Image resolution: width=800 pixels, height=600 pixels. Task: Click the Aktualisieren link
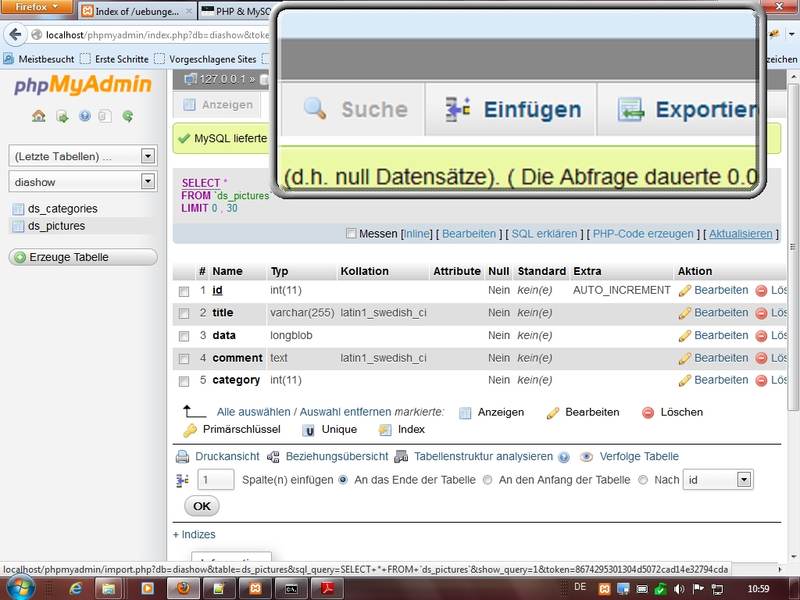[x=740, y=234]
